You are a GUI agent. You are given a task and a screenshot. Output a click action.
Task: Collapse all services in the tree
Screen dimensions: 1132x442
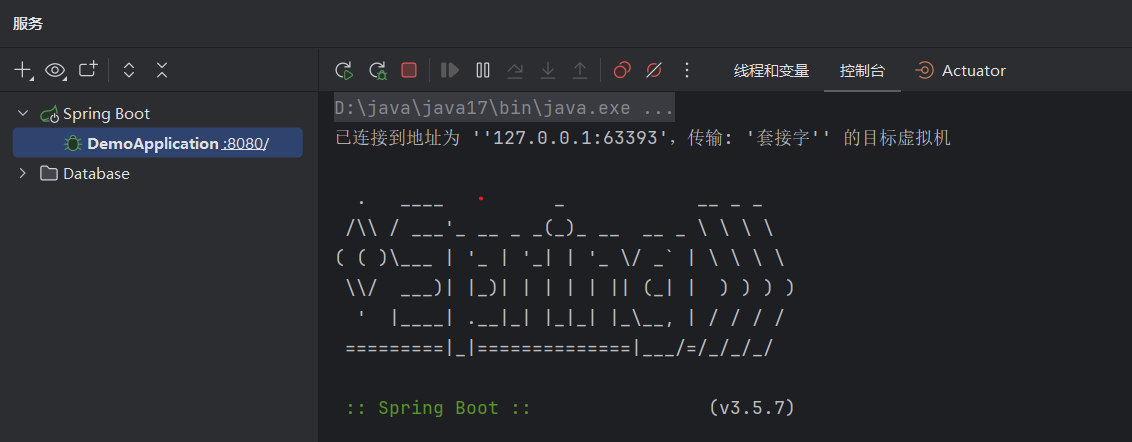[x=162, y=70]
